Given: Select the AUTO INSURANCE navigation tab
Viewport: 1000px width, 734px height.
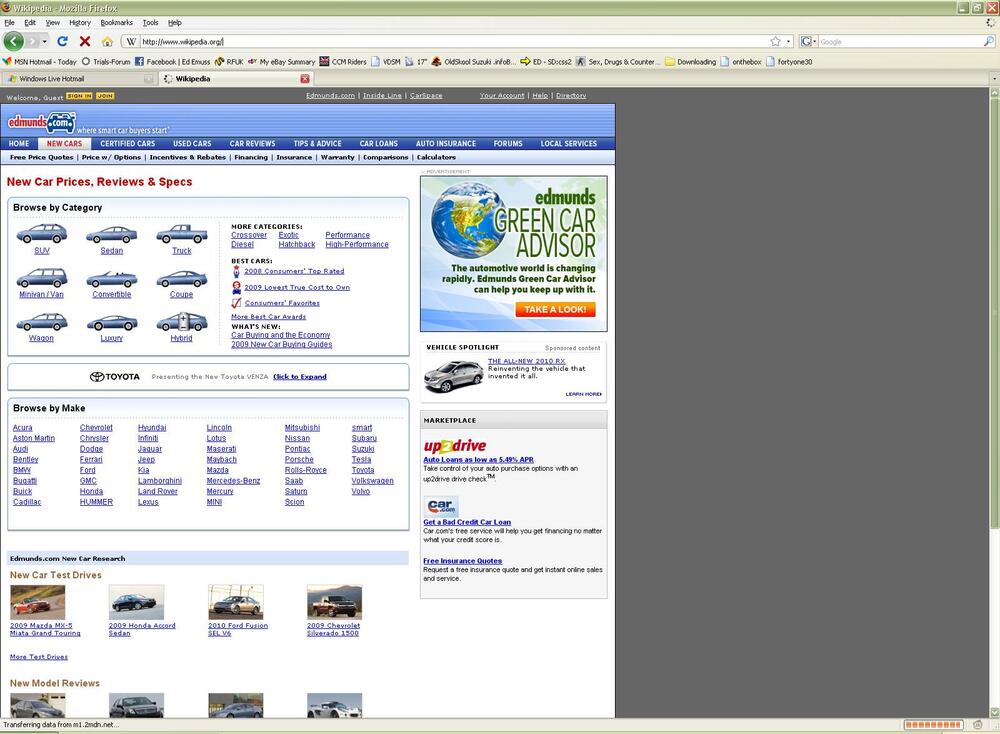Looking at the screenshot, I should [446, 144].
